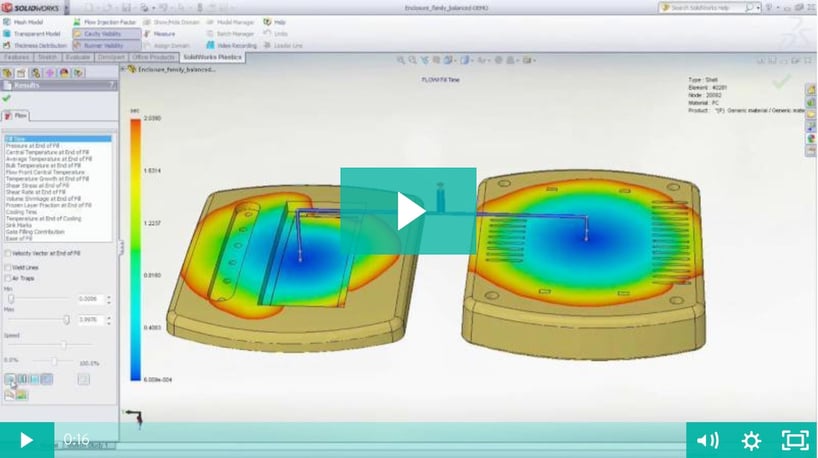Click the Max value input field
This screenshot has width=818, height=458.
(90, 319)
